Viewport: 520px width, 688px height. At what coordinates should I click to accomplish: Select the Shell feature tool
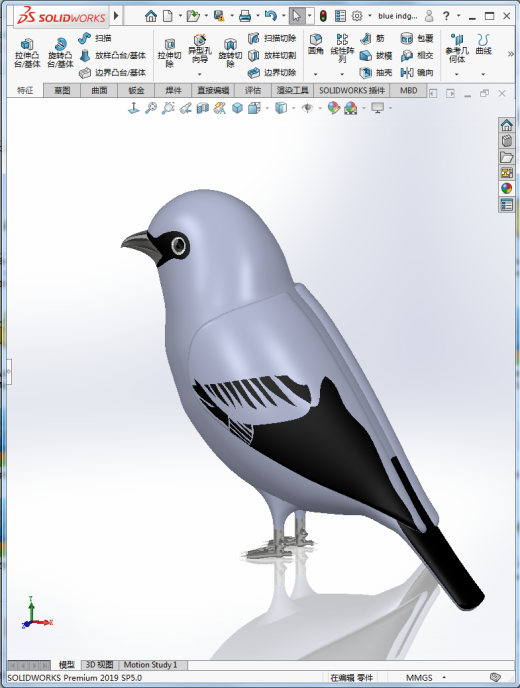[x=376, y=72]
